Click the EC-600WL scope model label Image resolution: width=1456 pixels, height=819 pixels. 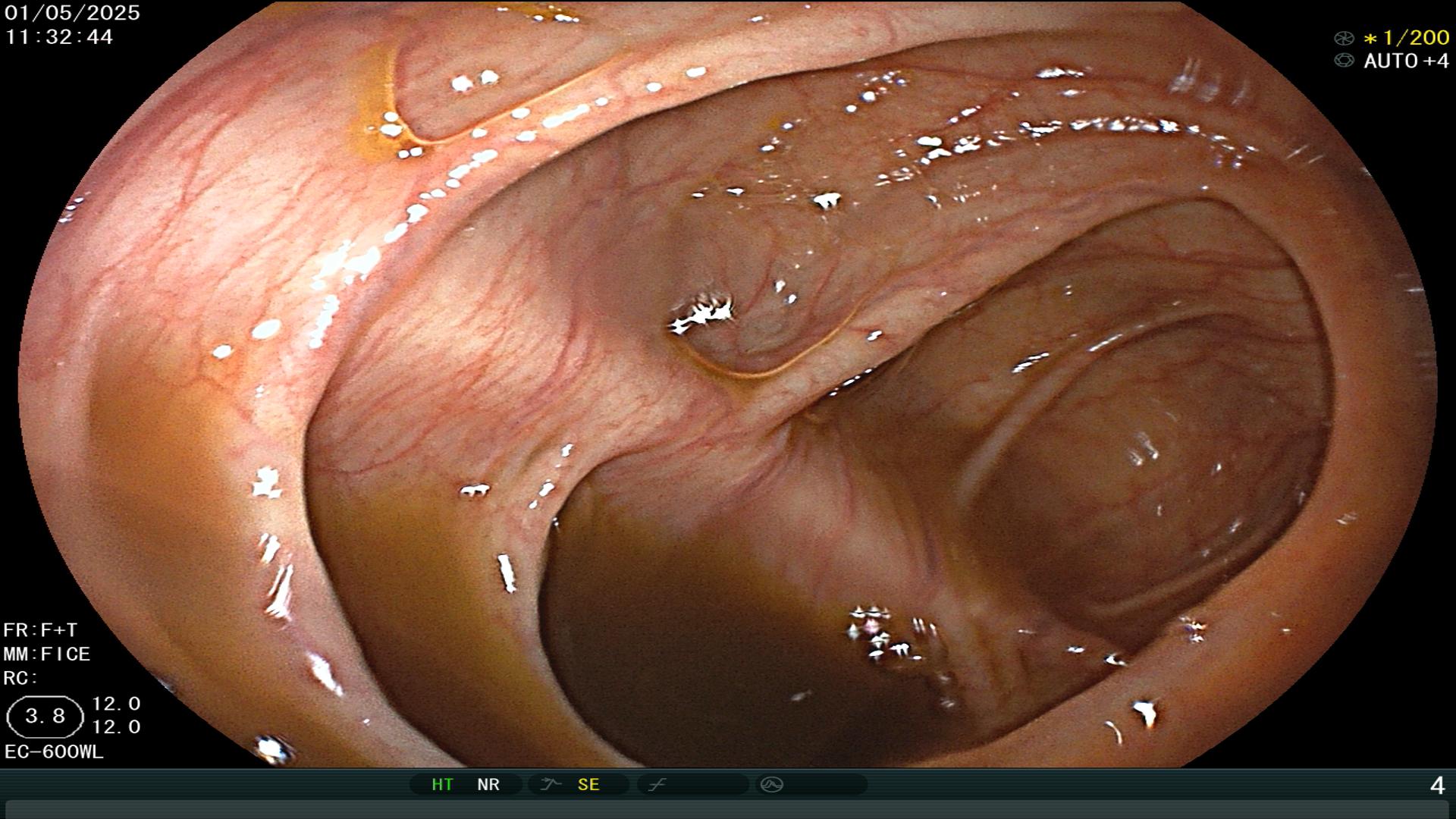54,752
